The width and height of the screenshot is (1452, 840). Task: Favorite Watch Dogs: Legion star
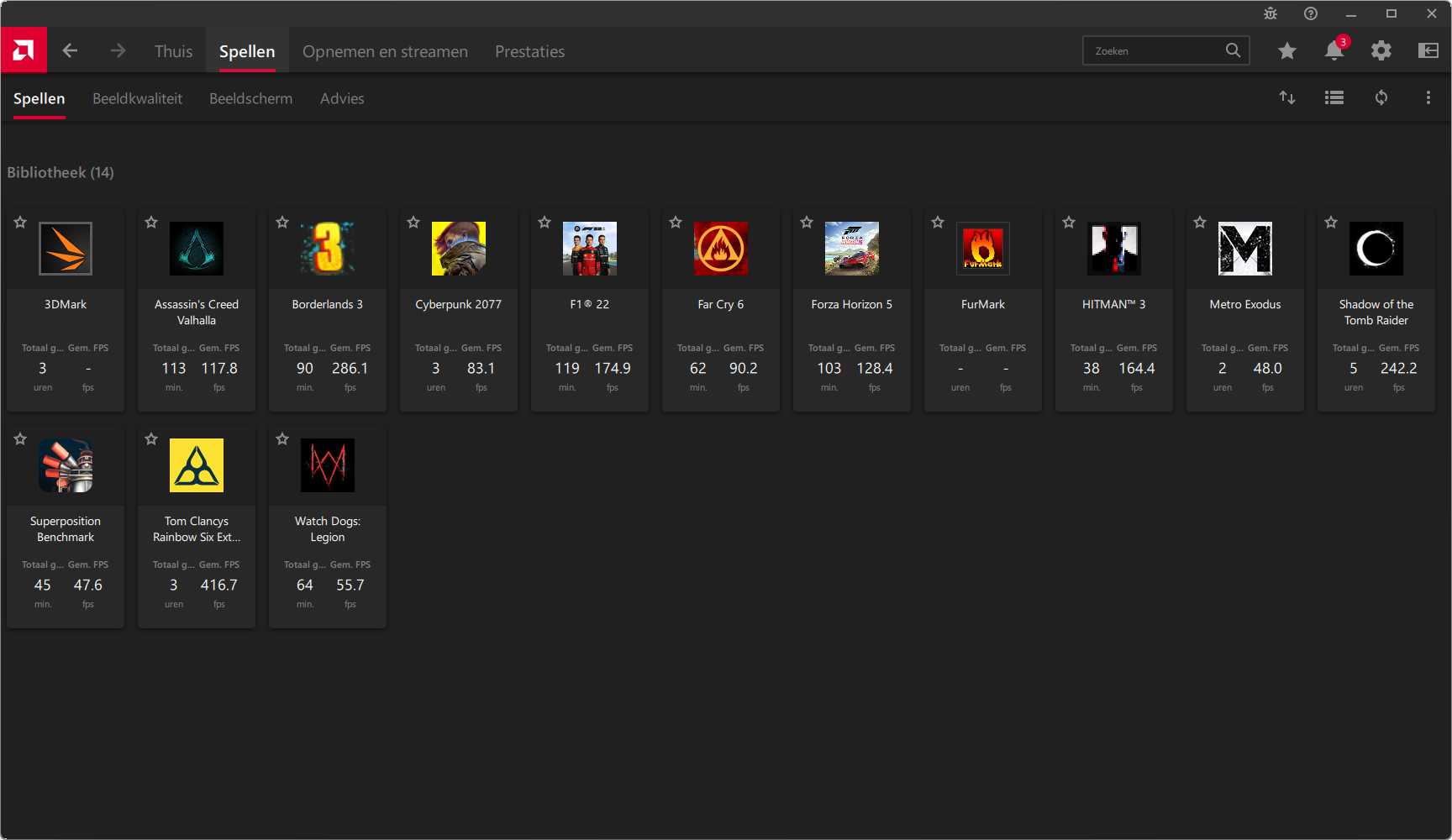[282, 439]
